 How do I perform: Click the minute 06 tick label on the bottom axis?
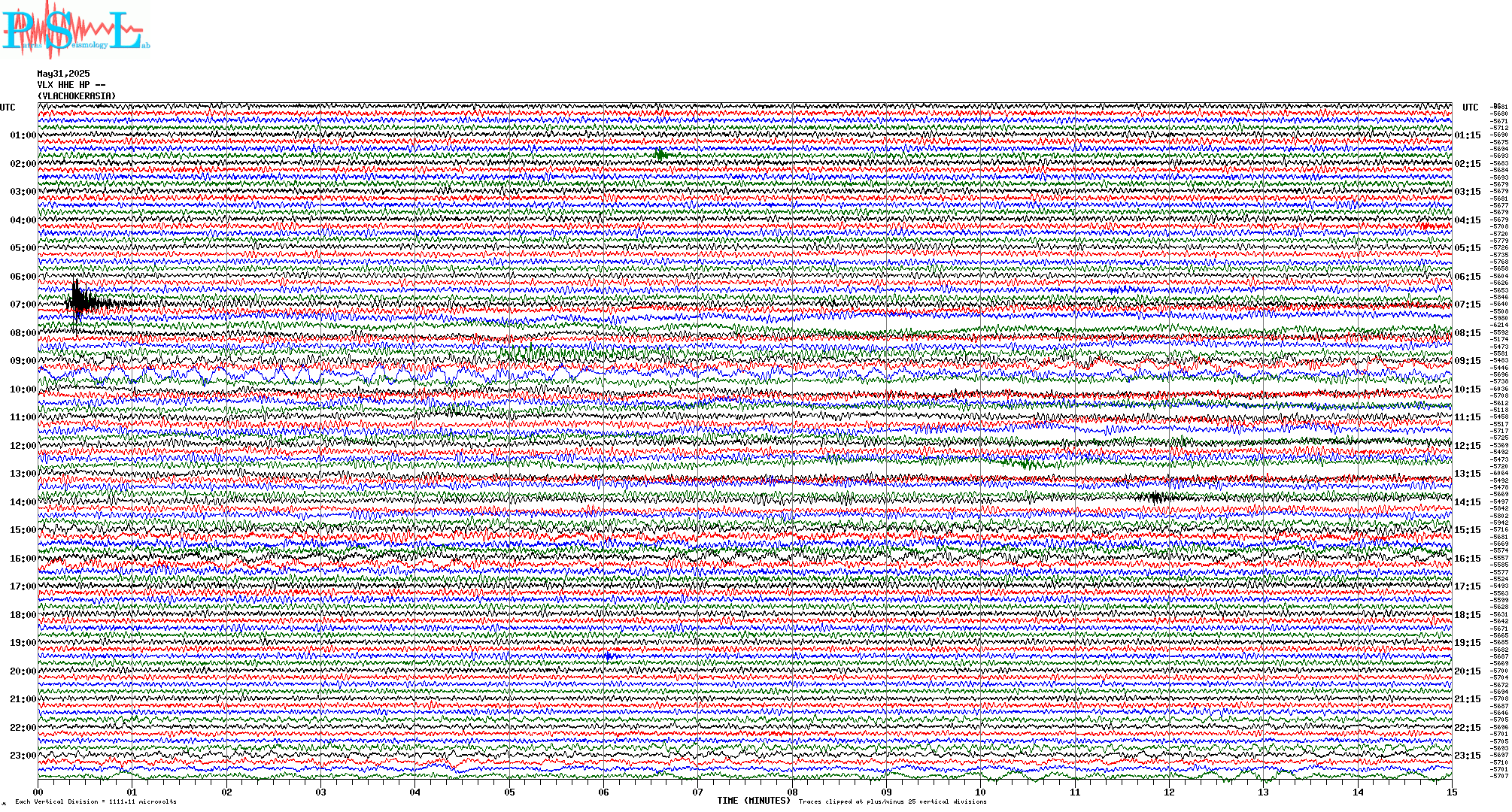click(x=604, y=792)
